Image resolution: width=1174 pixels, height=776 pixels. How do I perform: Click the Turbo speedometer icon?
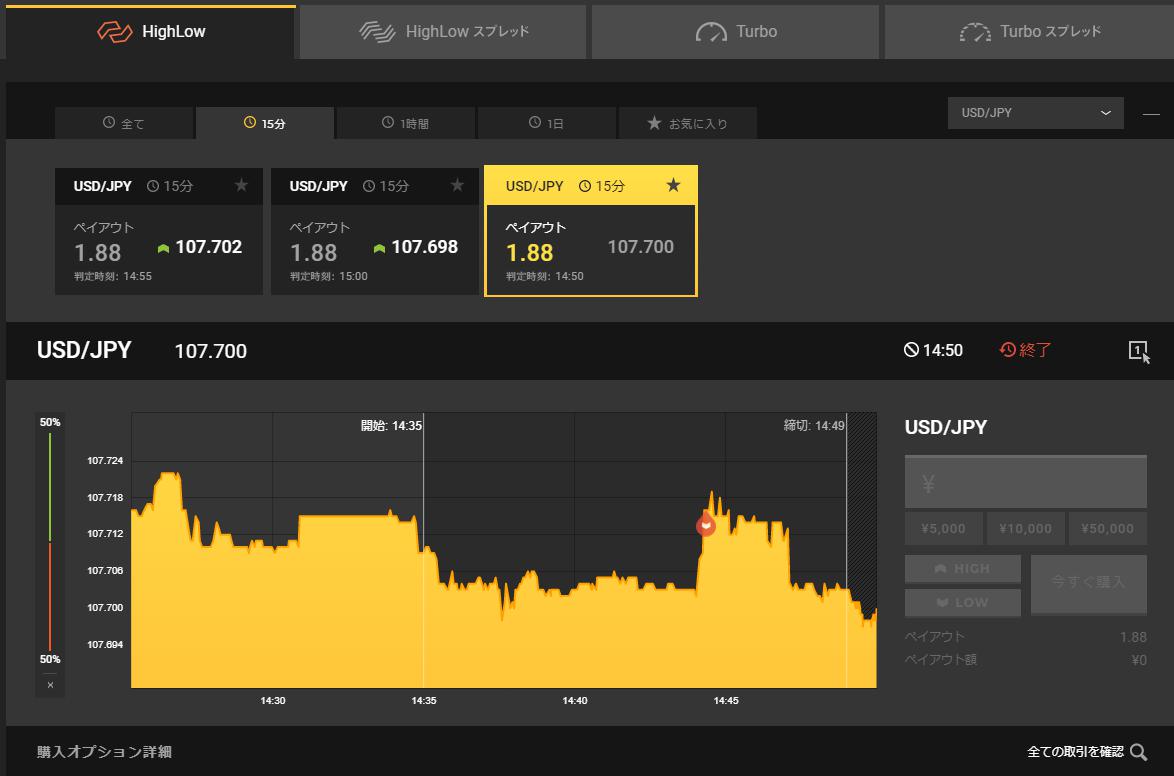(x=711, y=31)
